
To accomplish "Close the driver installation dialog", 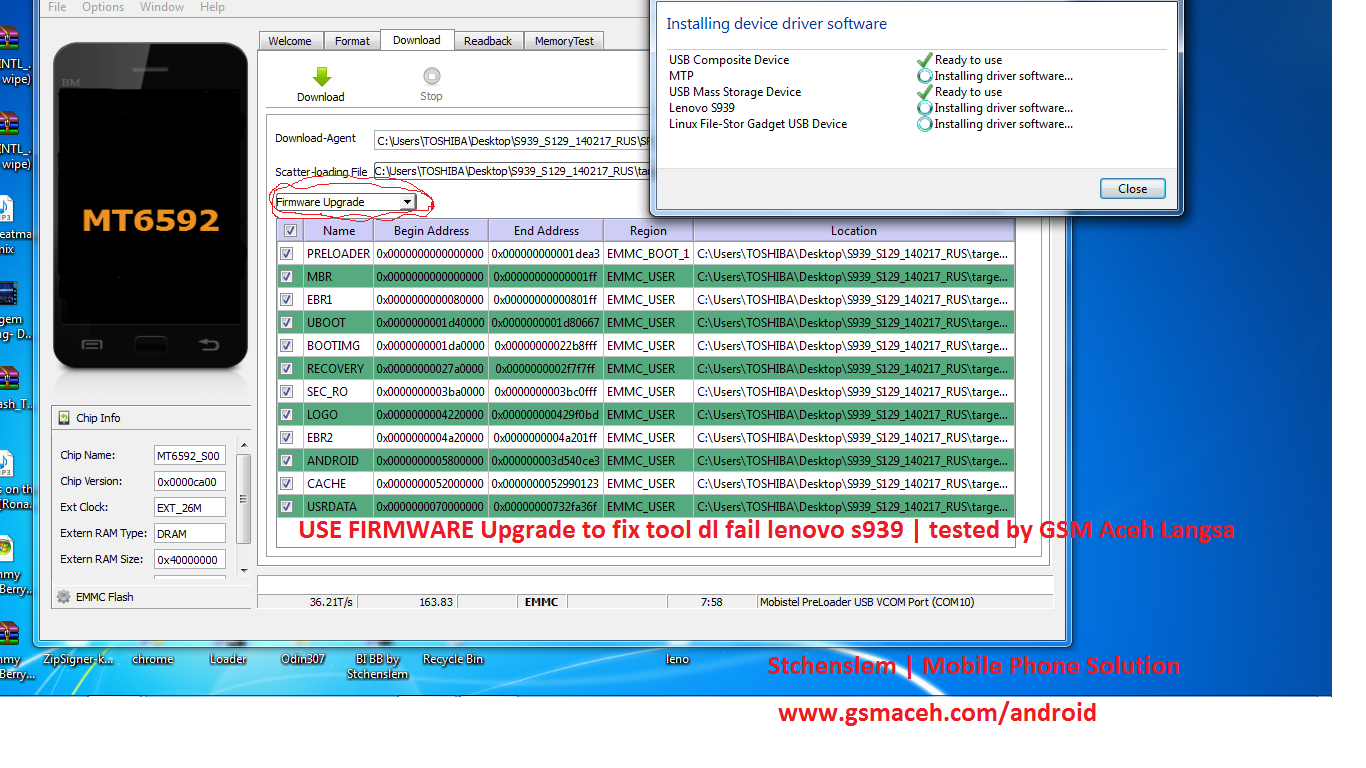I will [1132, 189].
